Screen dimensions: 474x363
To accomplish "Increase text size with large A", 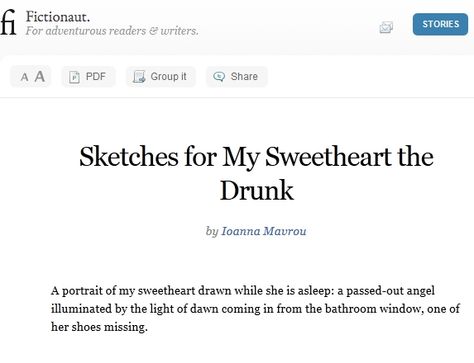I will [x=40, y=76].
